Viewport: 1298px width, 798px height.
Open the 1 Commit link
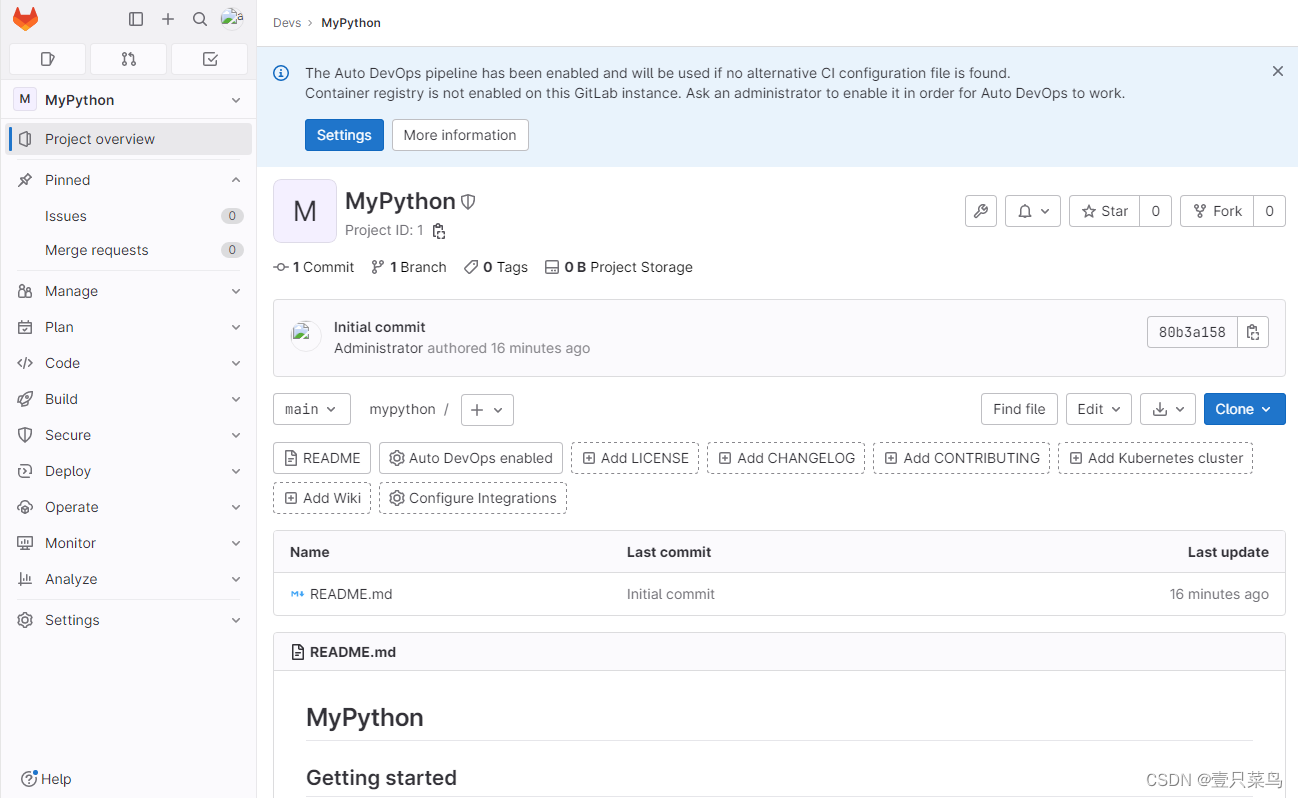[314, 267]
